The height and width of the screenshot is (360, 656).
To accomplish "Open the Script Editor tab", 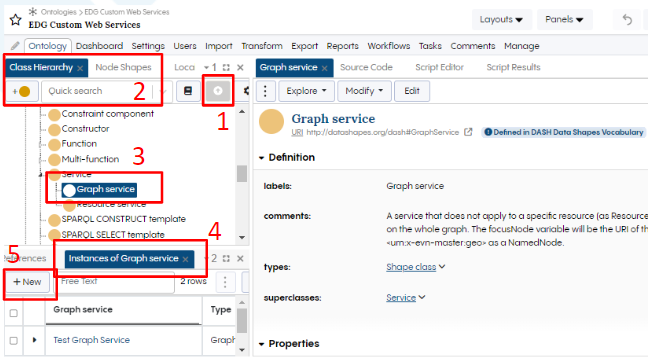I will (x=439, y=67).
